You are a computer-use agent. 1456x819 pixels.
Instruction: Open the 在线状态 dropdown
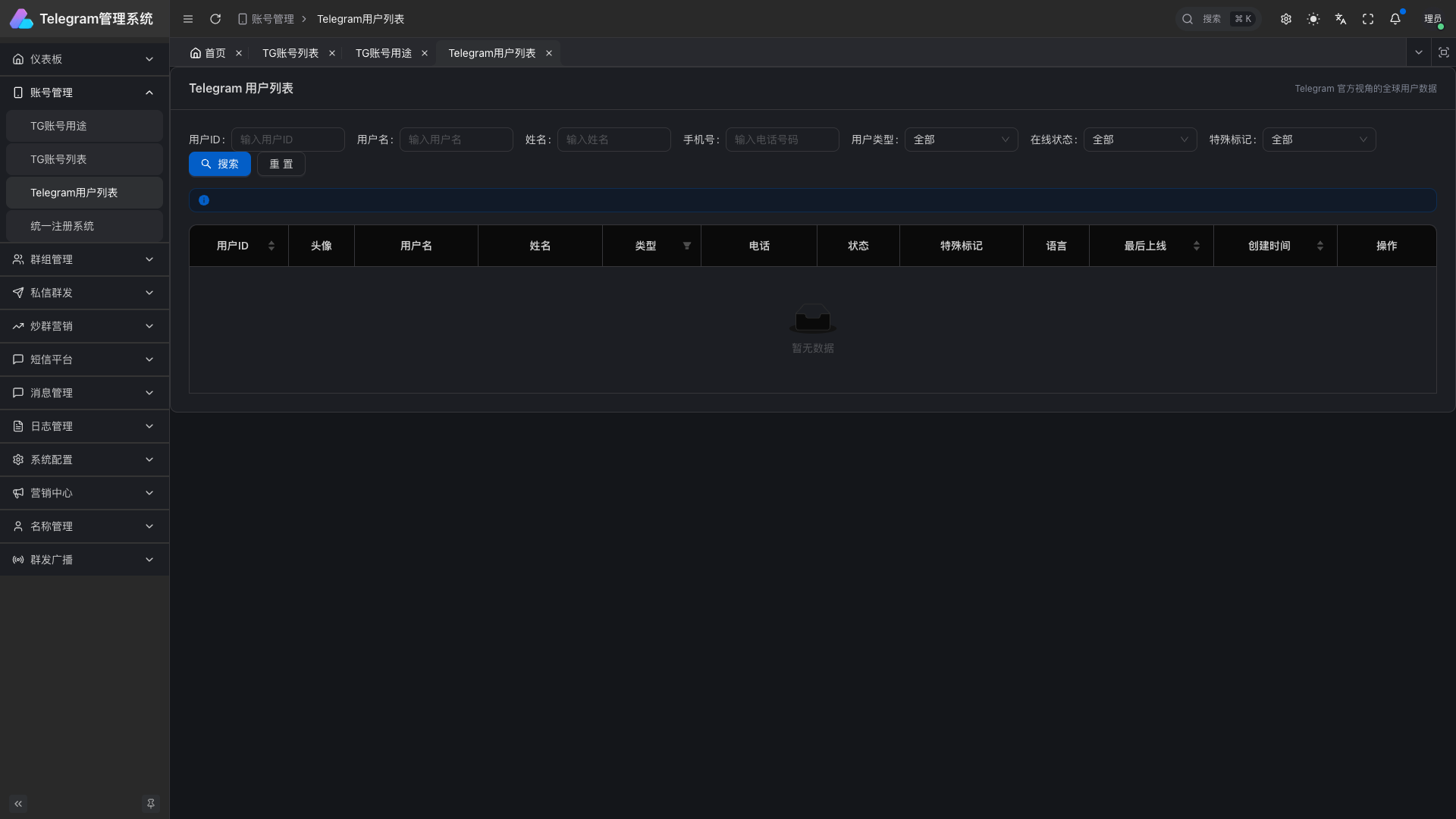click(x=1140, y=140)
